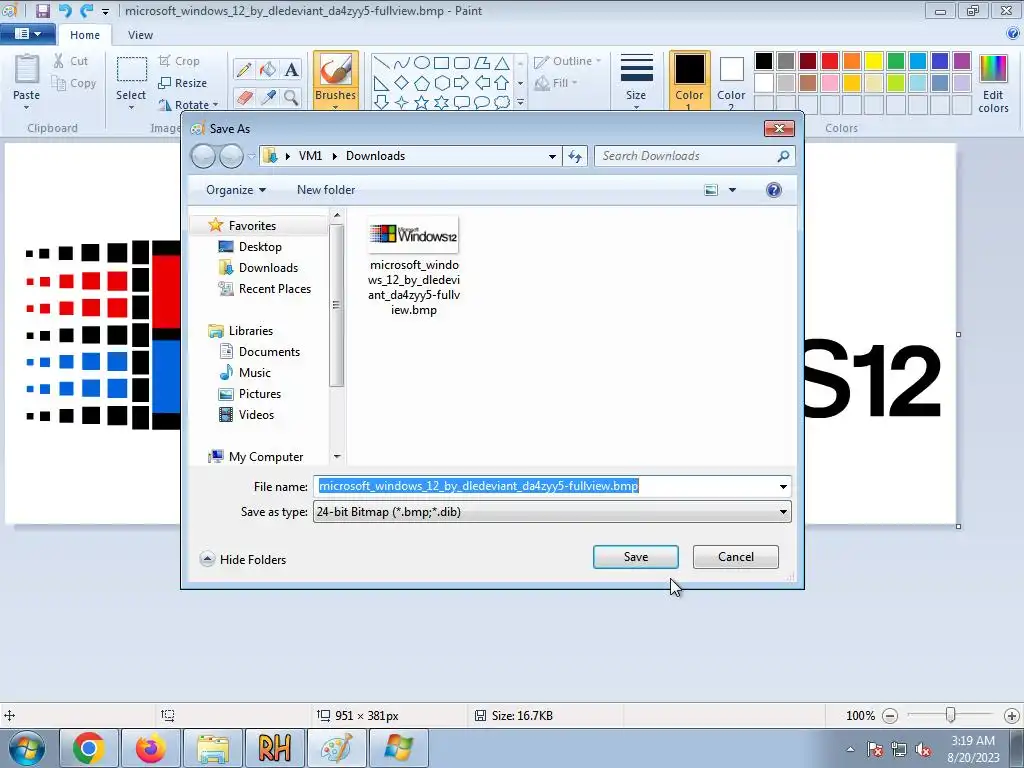Click the Windows Start orb
This screenshot has height=768, width=1024.
click(x=27, y=748)
